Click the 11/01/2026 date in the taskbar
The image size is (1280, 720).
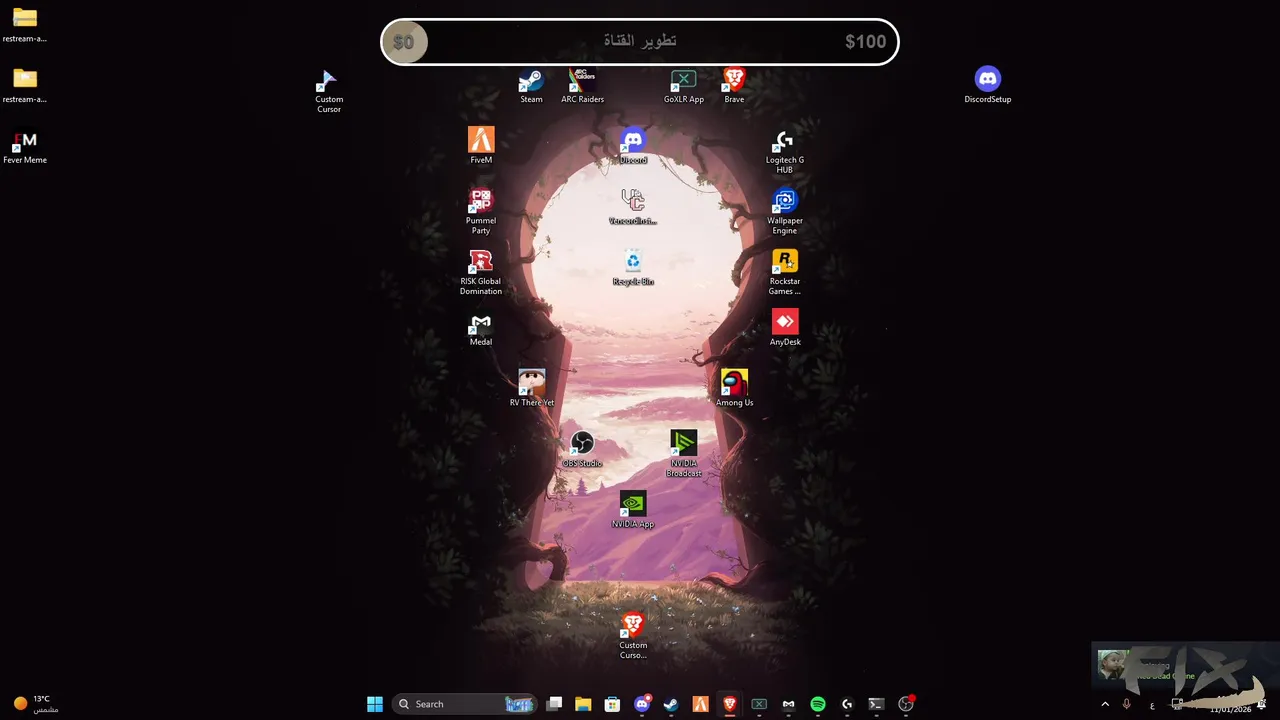(1230, 710)
